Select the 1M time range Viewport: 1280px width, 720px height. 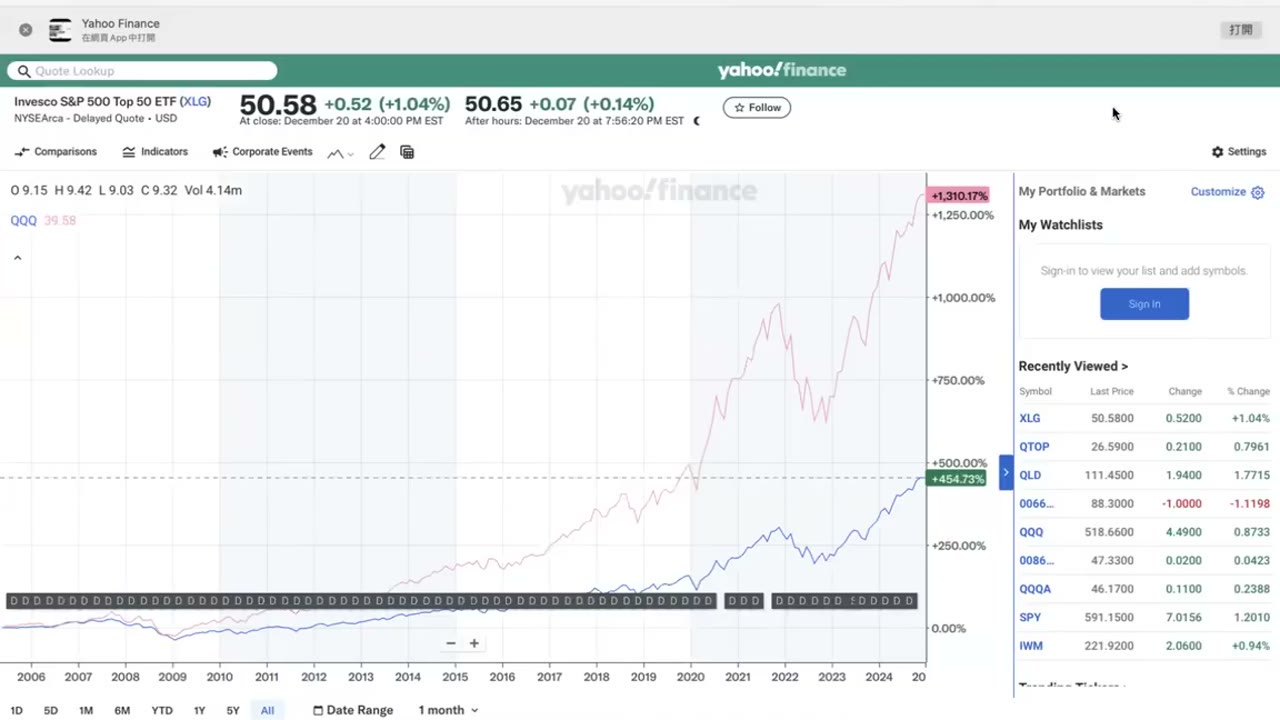pyautogui.click(x=86, y=710)
